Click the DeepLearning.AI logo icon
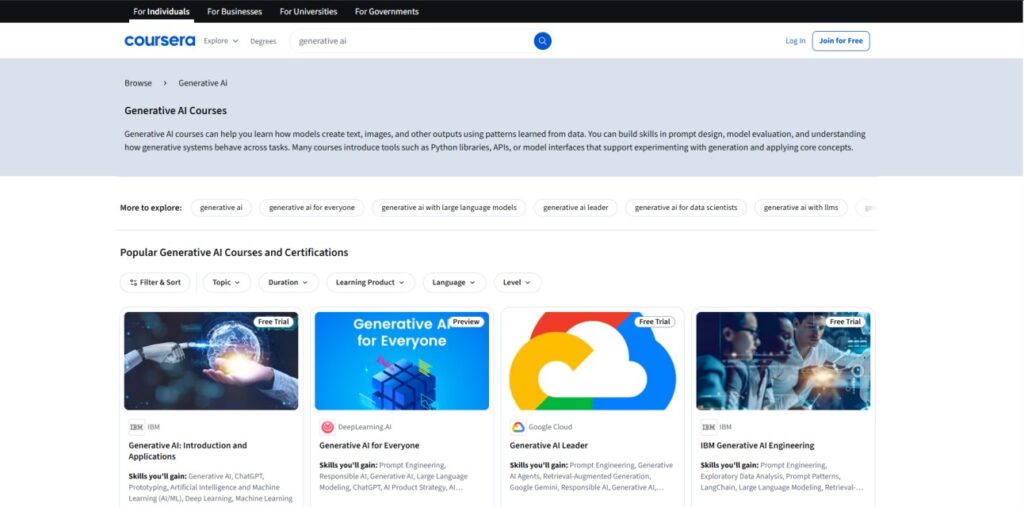 coord(327,427)
